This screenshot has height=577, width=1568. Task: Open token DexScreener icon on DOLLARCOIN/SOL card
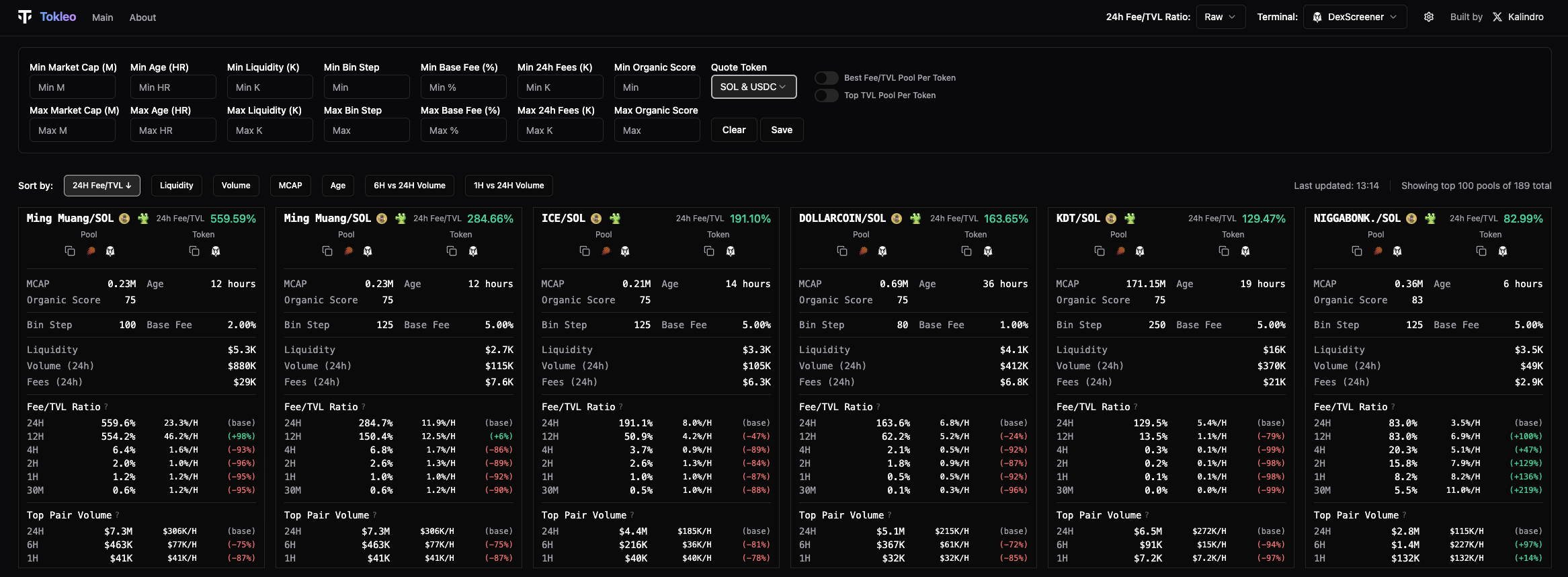[x=988, y=251]
